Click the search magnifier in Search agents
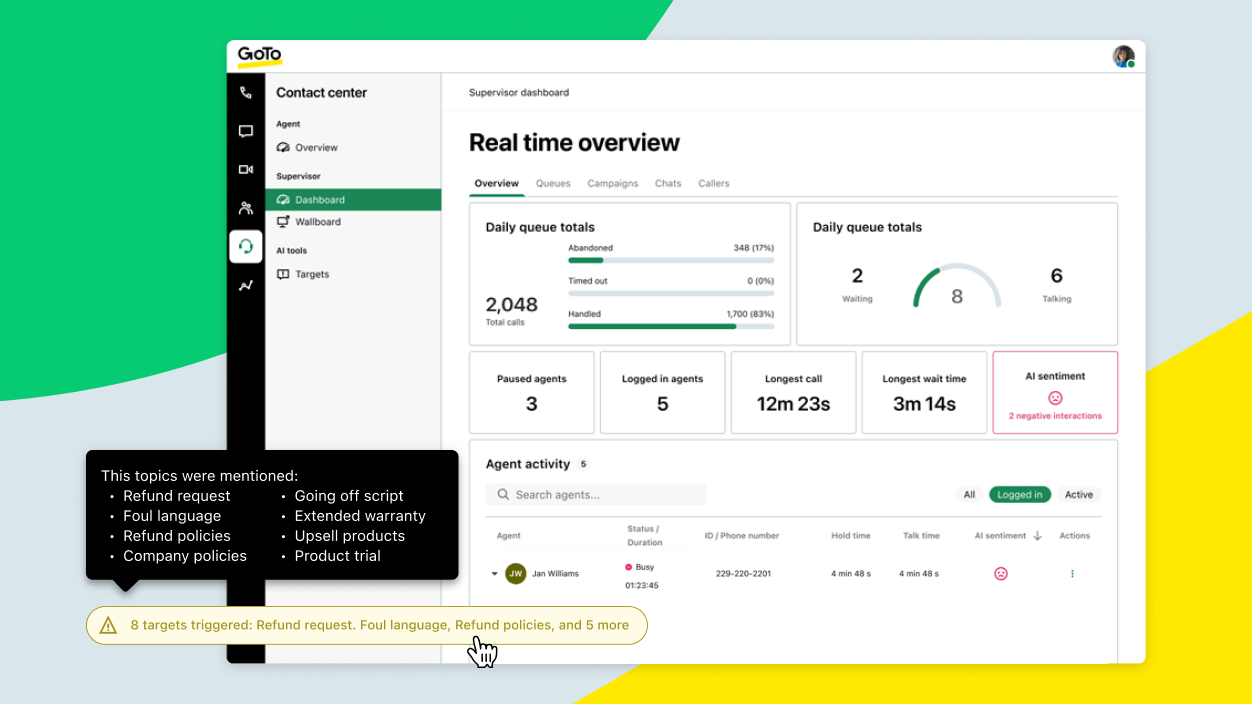The height and width of the screenshot is (704, 1252). (503, 494)
